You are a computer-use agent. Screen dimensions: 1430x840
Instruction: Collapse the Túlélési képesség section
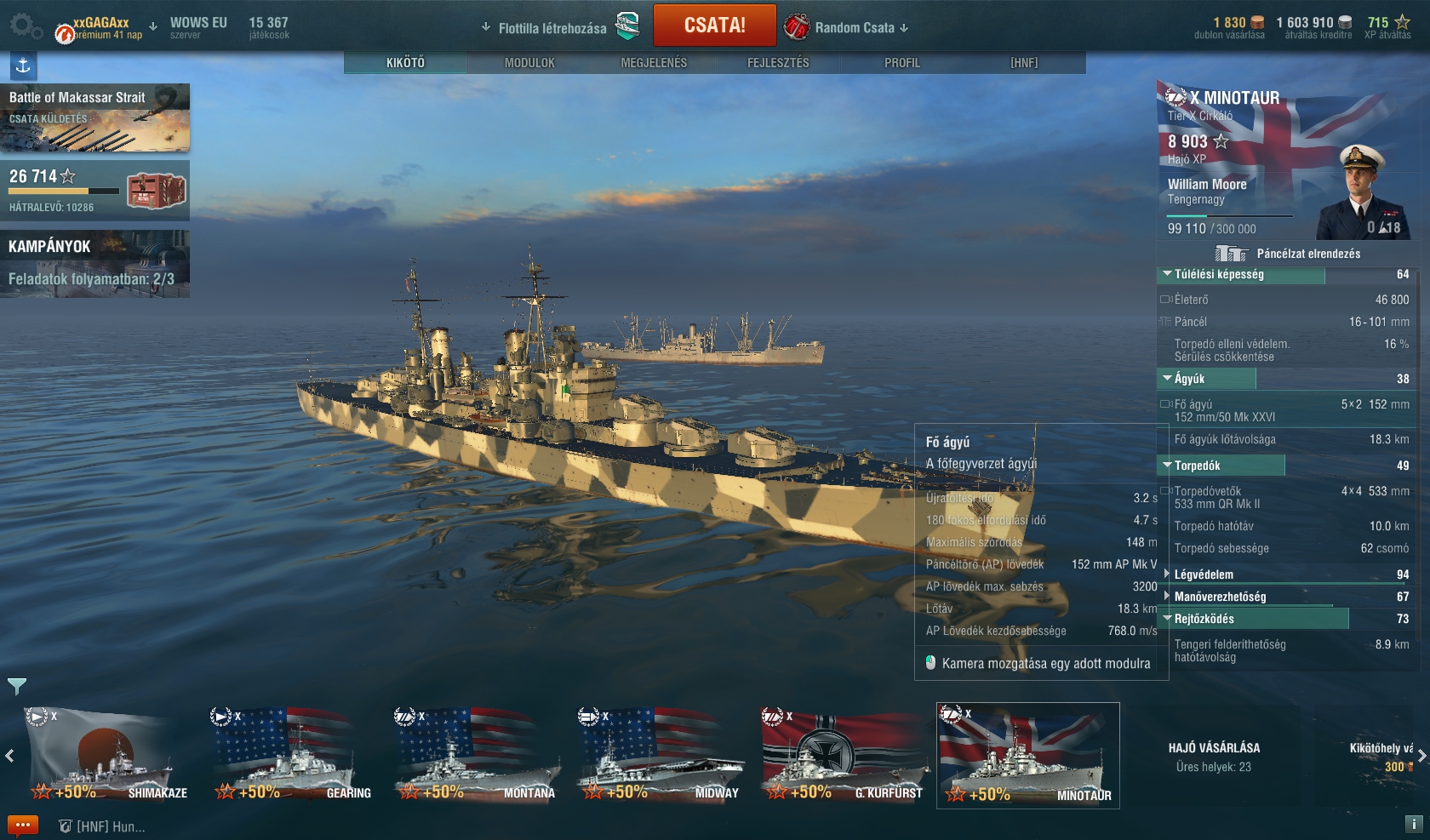[1168, 274]
